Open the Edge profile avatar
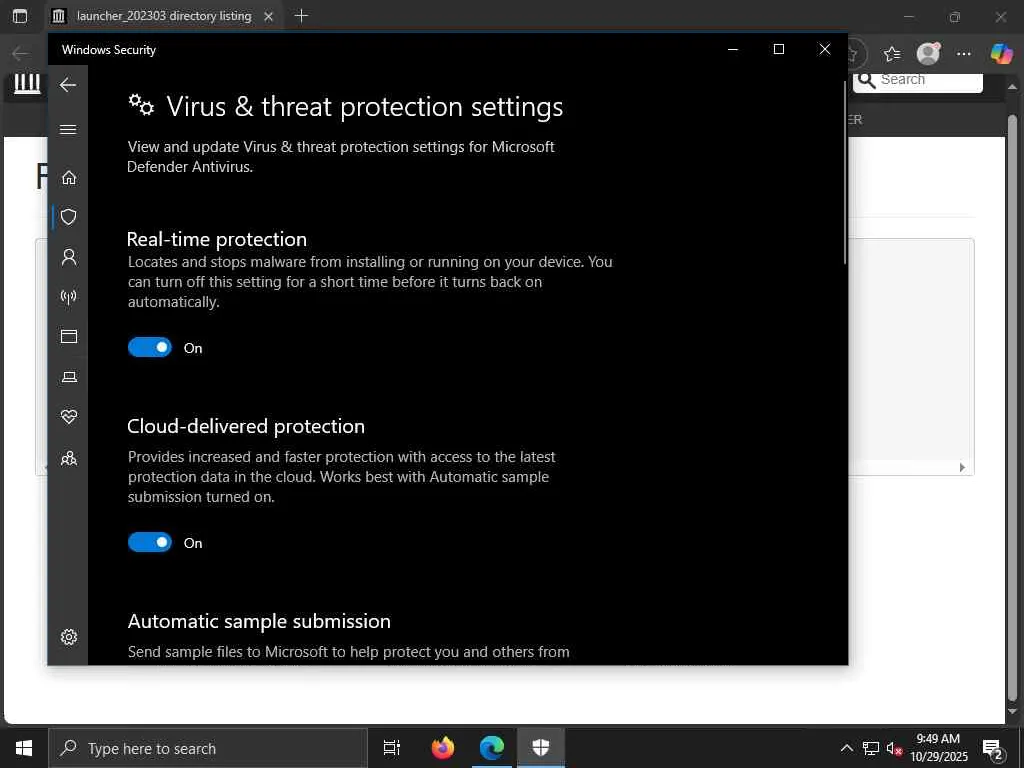1024x768 pixels. click(928, 54)
